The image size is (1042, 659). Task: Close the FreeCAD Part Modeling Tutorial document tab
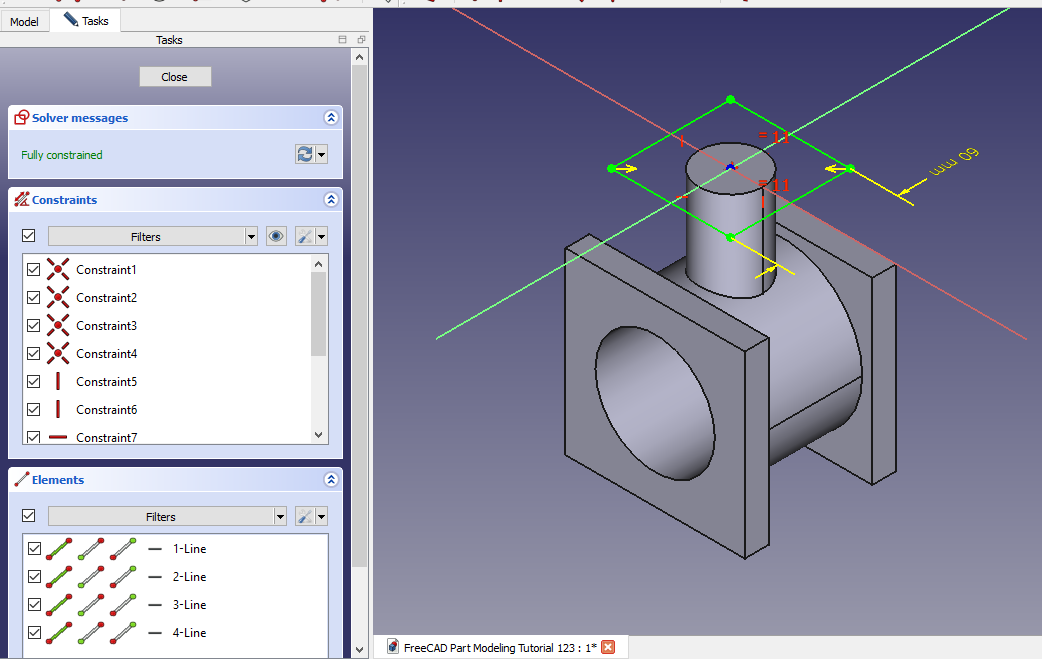[x=607, y=647]
